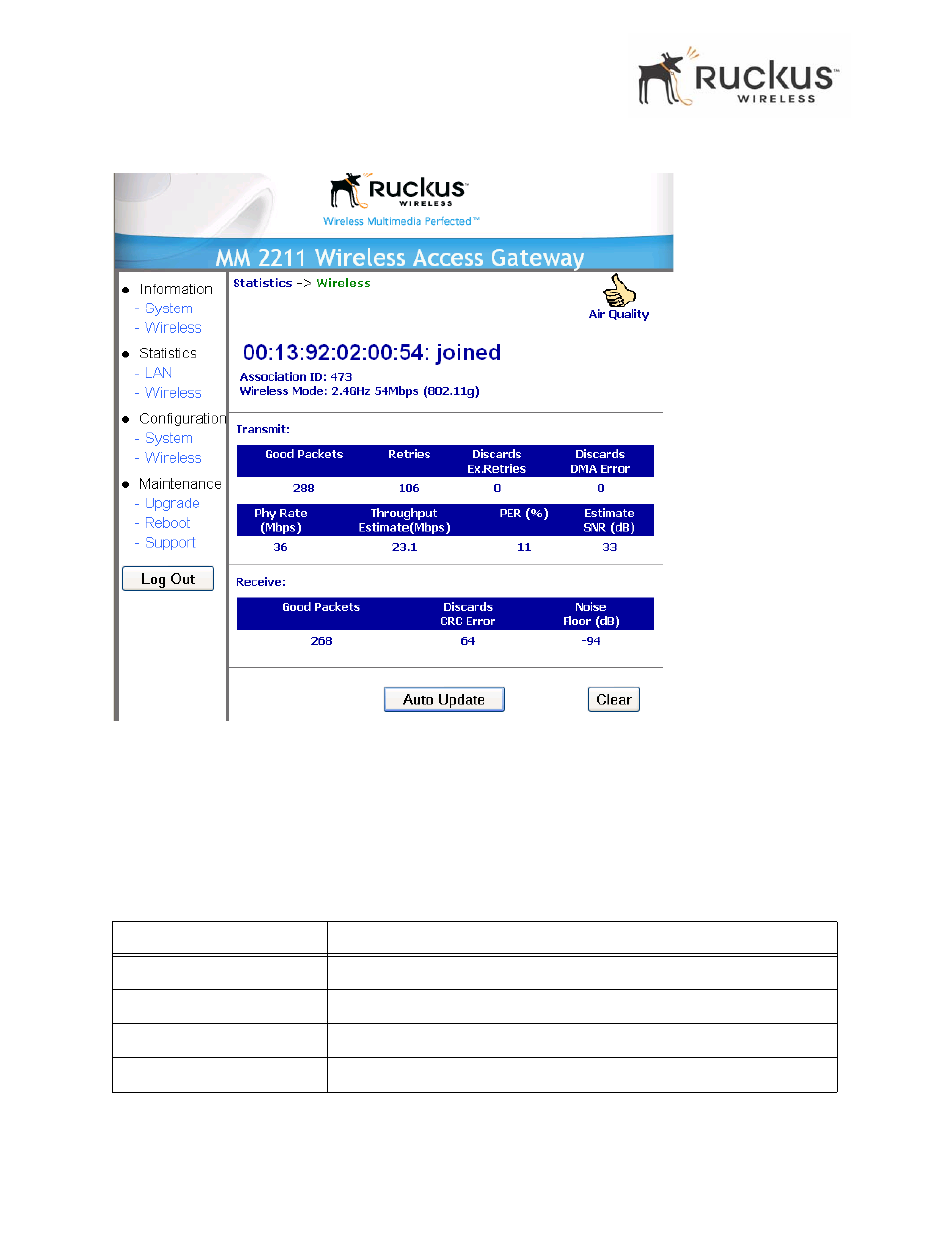Click the Auto Update button
952x1233 pixels.
(x=444, y=700)
